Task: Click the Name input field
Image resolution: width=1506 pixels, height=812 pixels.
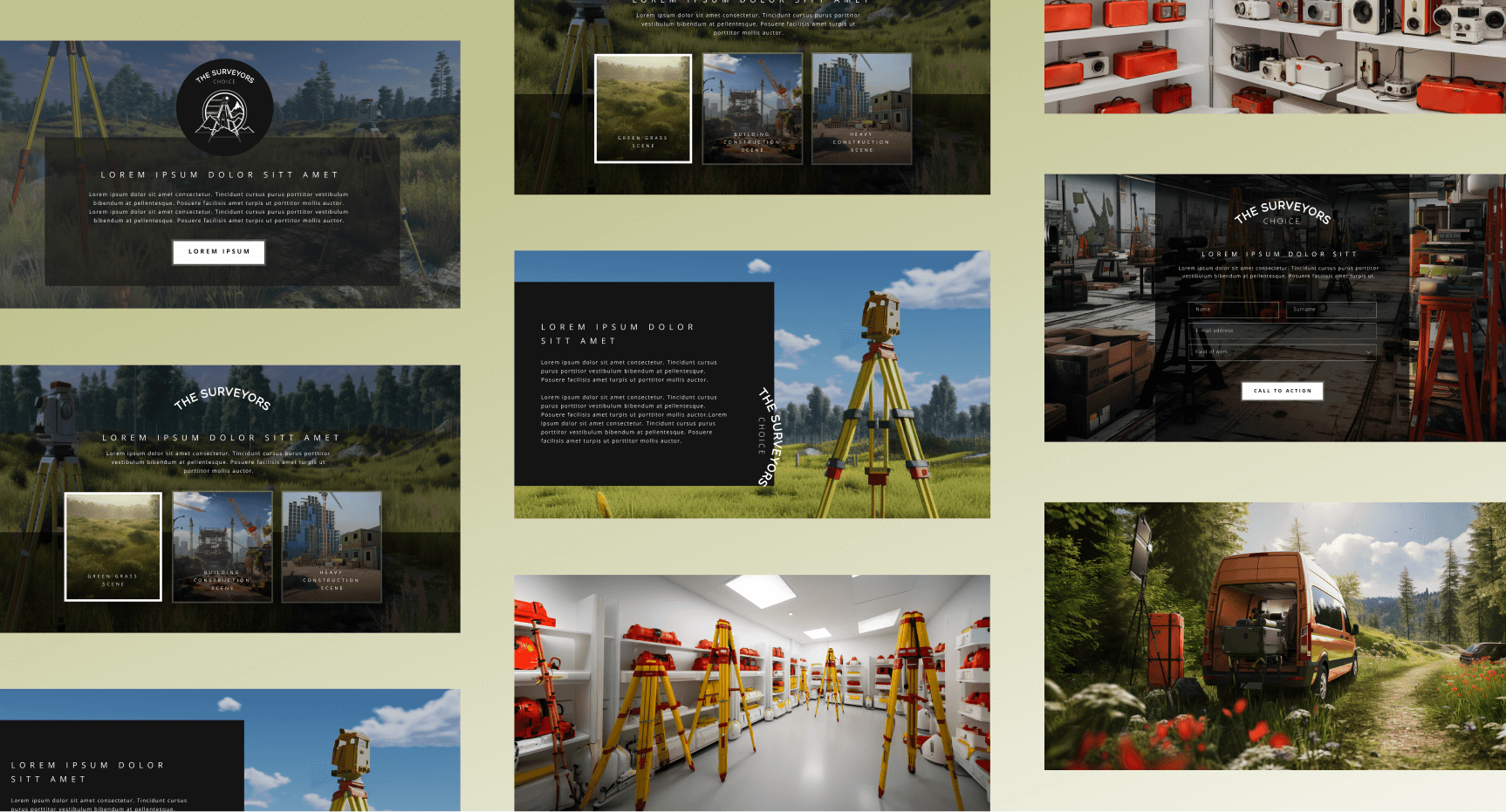Action: [x=1233, y=310]
